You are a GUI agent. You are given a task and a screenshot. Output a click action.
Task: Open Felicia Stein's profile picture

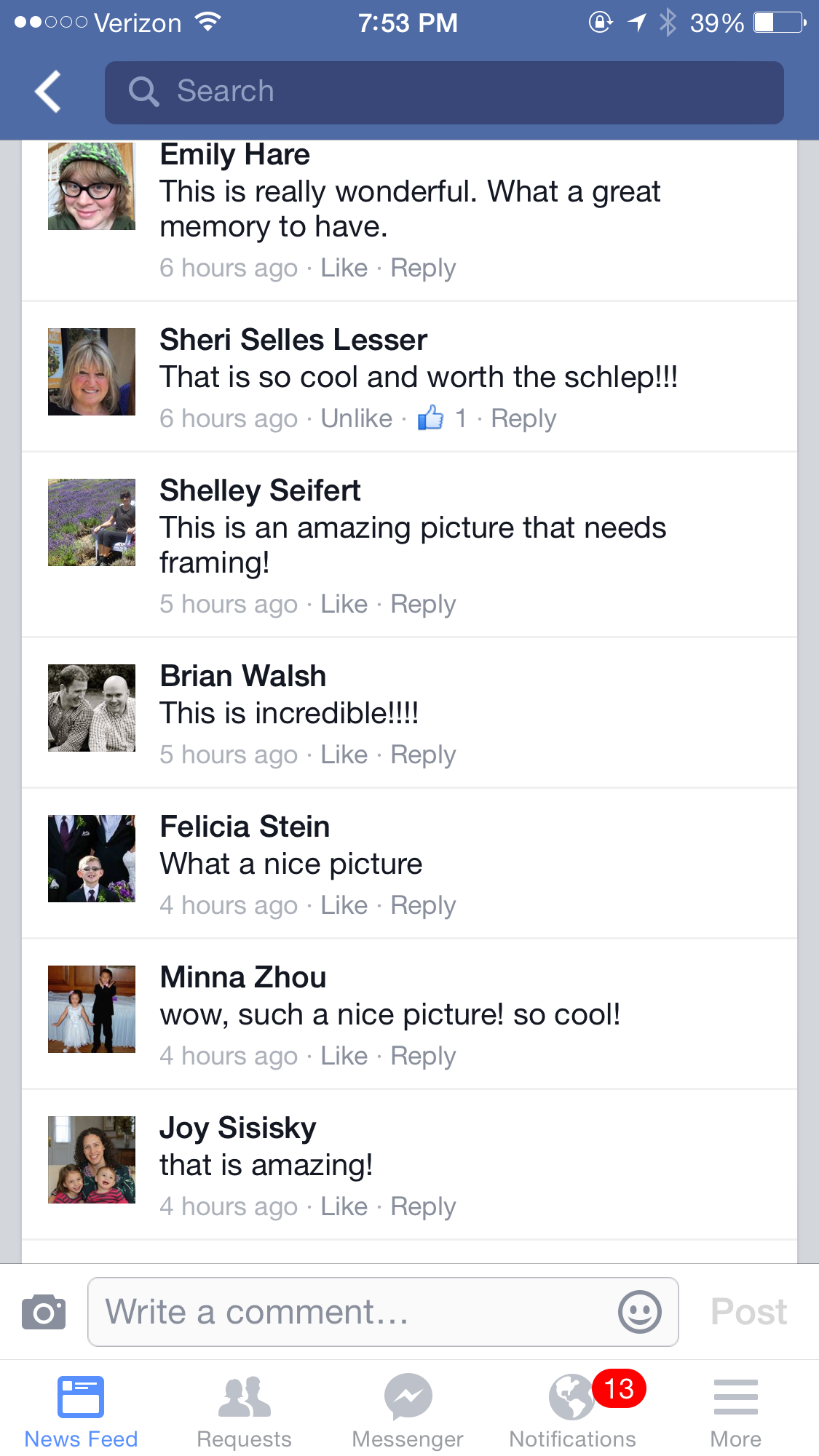point(92,859)
